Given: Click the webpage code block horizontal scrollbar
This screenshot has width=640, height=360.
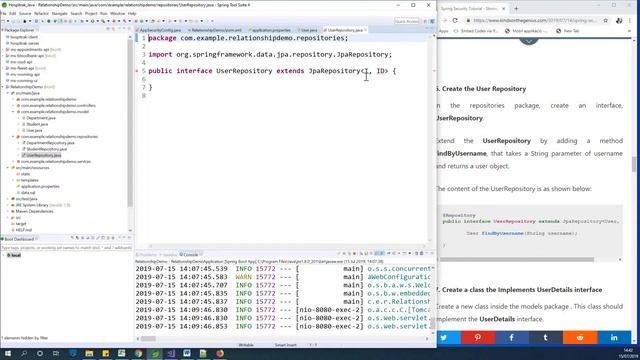Looking at the screenshot, I should (x=517, y=259).
